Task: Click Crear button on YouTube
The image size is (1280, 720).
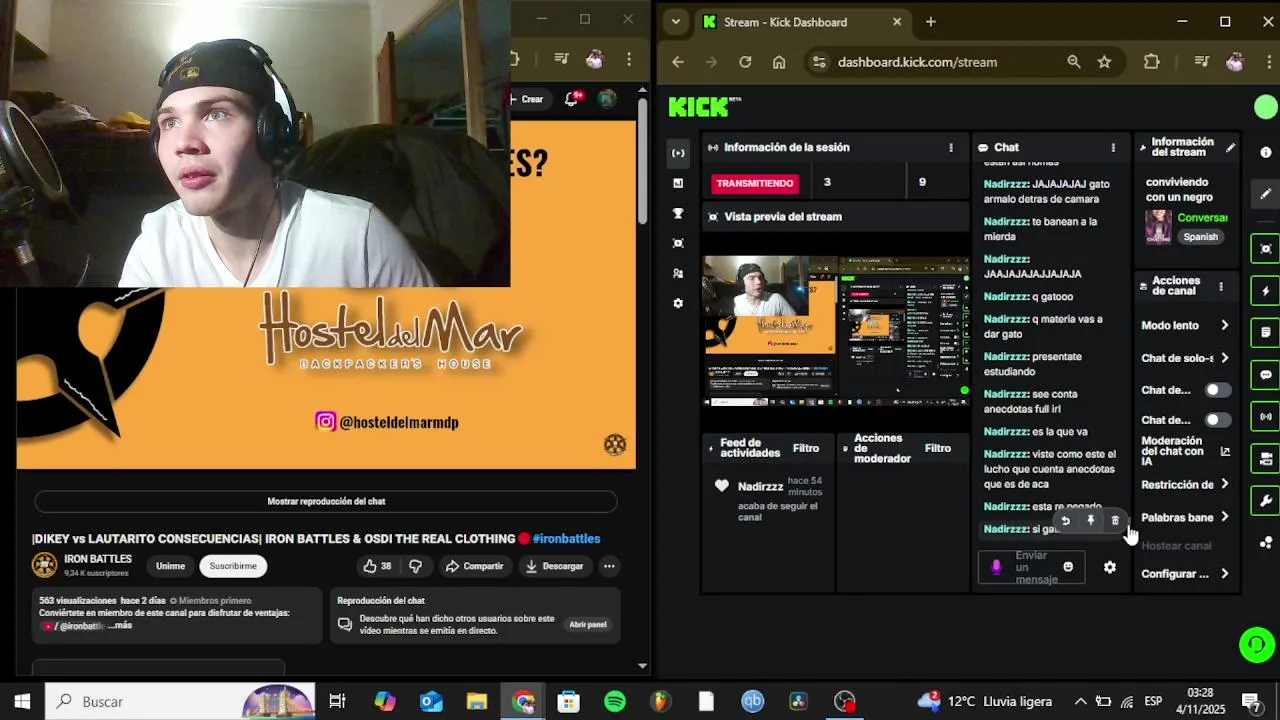Action: tap(527, 99)
